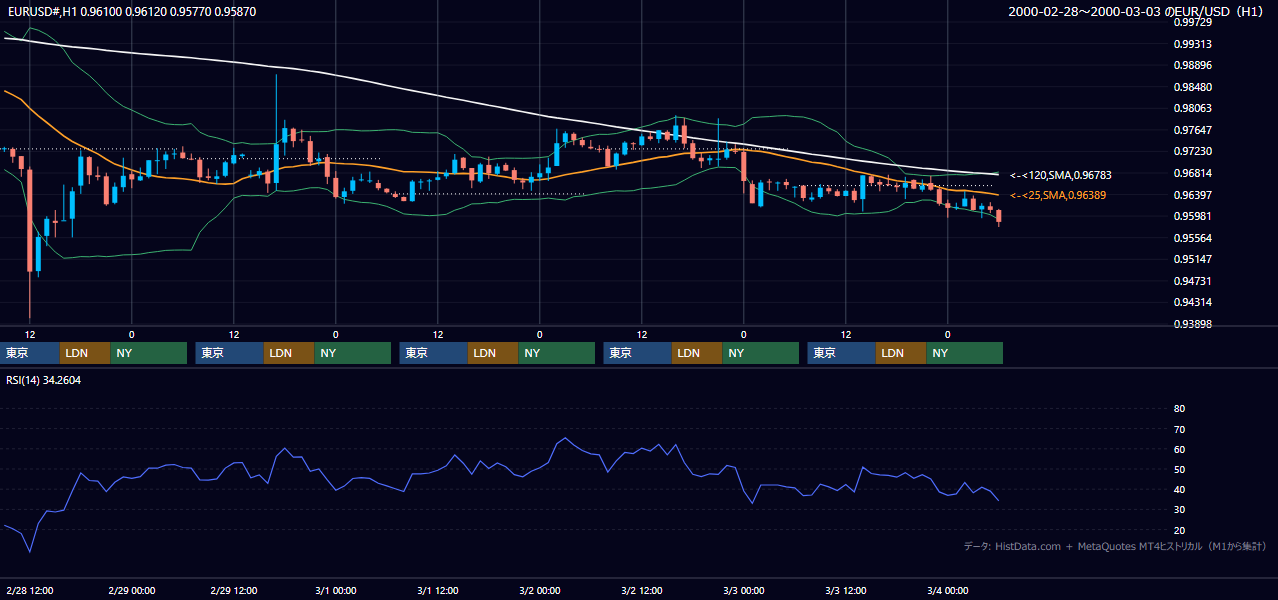Viewport: 1278px width, 600px height.
Task: Select the 2/28 12:00 time axis label
Action: (x=29, y=591)
